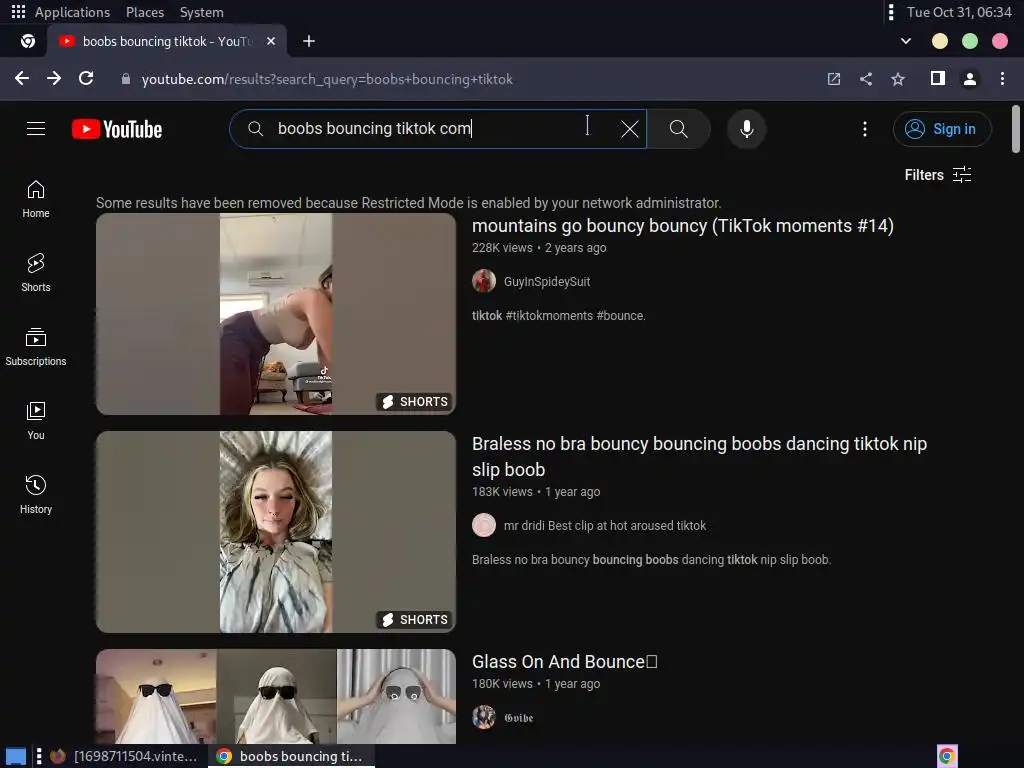Bookmark this page with the star

898,79
